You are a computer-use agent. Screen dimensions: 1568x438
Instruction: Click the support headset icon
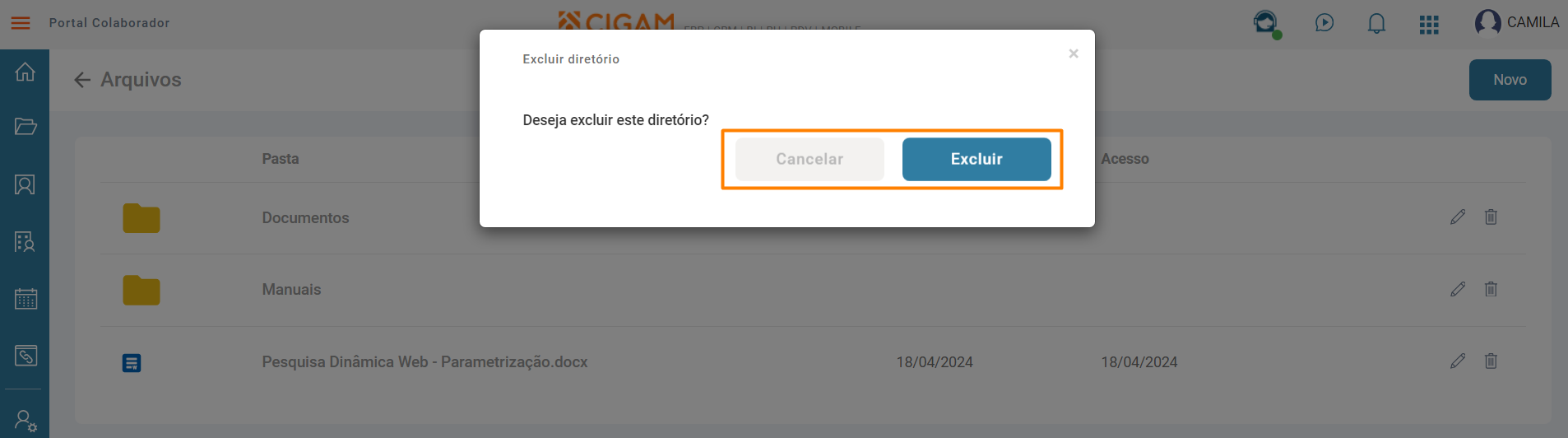pos(1266,23)
